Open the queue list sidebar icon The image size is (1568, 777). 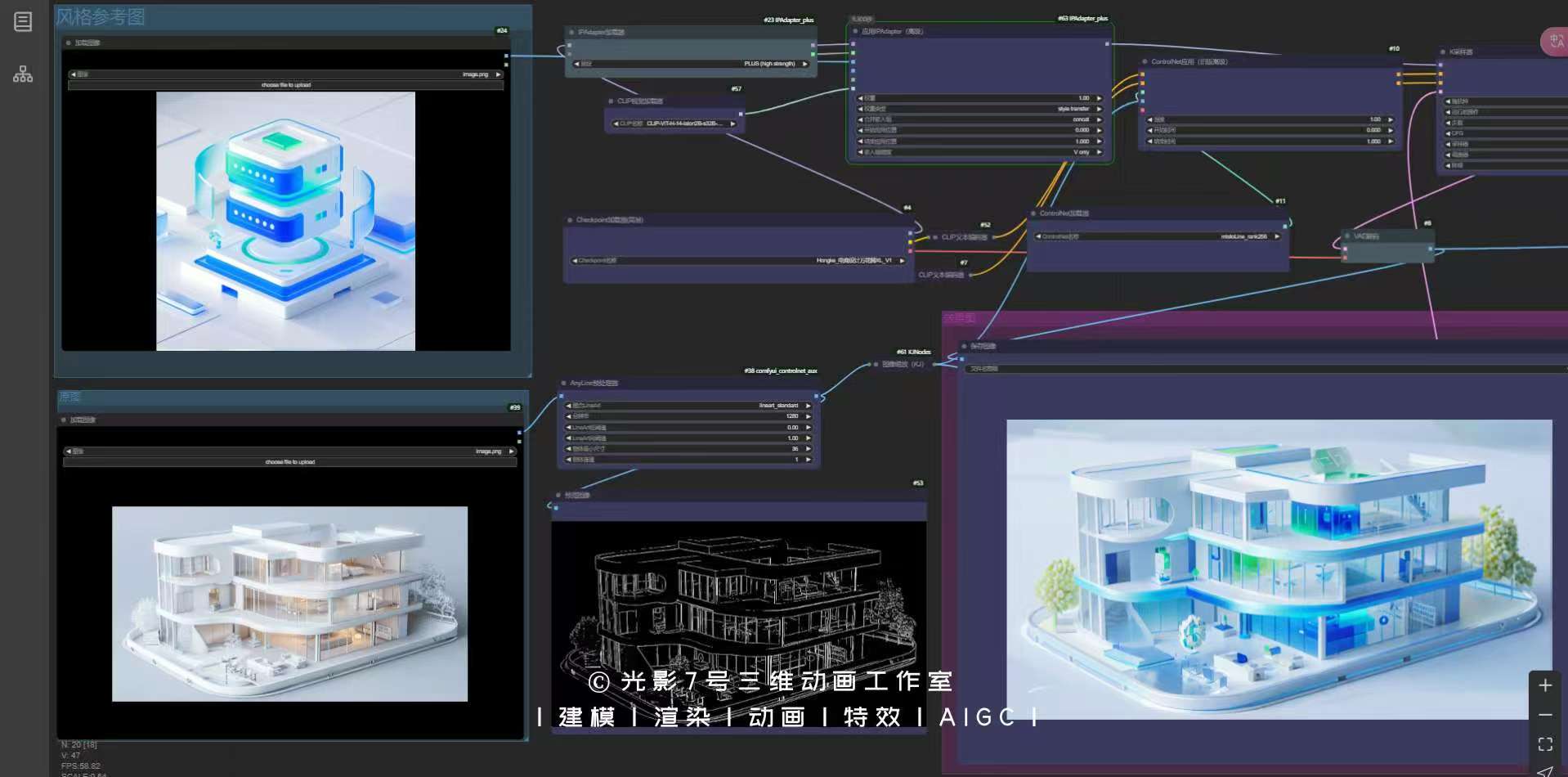point(23,22)
